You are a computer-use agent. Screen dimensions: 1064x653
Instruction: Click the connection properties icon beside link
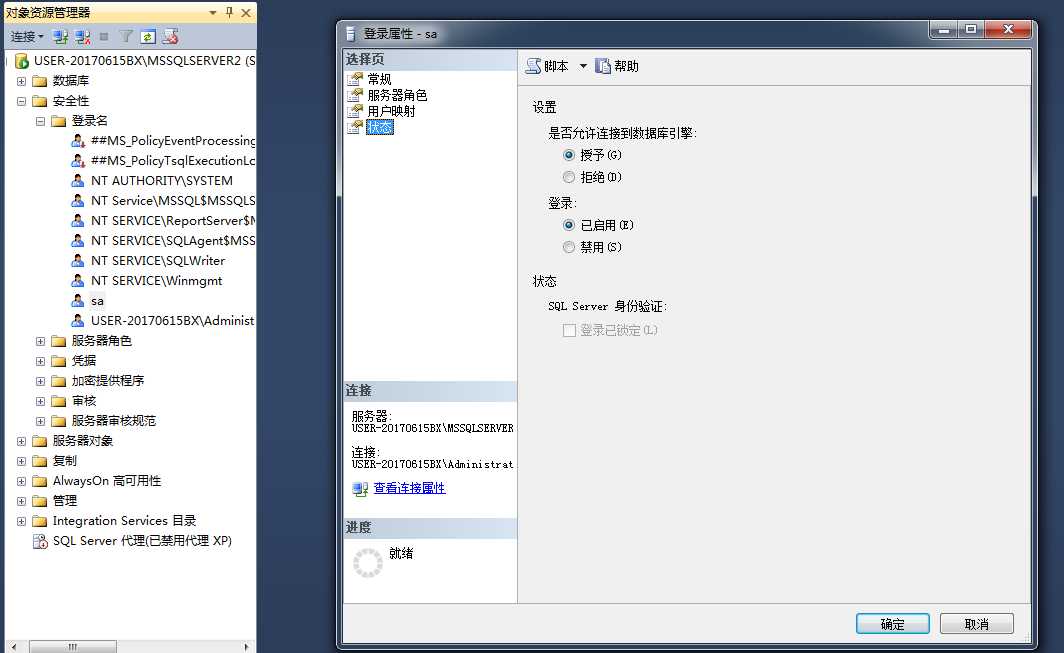(x=360, y=489)
